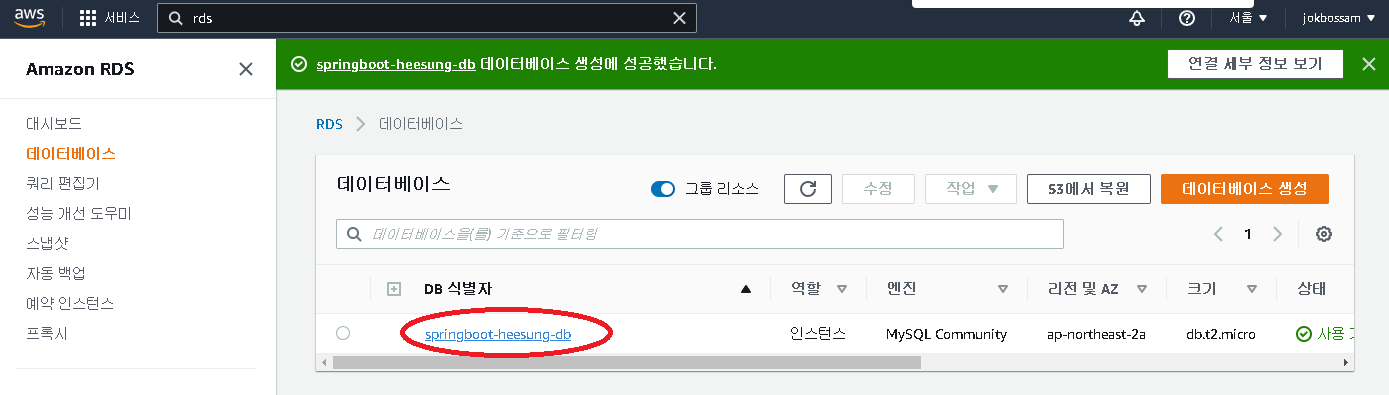Open 예약 인스턴스 in sidebar
Screen dimensions: 1389x395
70,303
